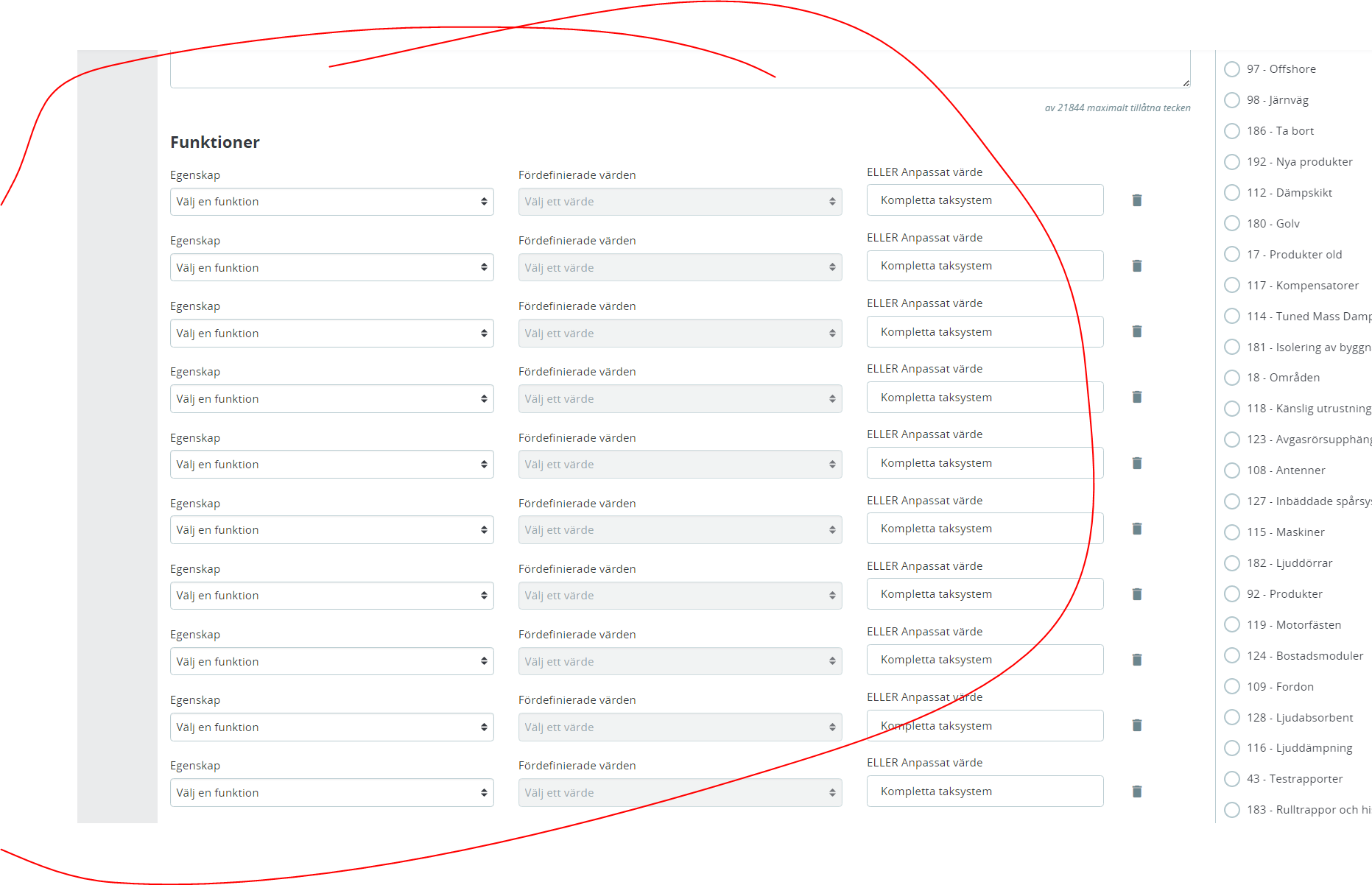The height and width of the screenshot is (885, 1372).
Task: Select '17 - Produkter old' radio button
Action: [1232, 255]
